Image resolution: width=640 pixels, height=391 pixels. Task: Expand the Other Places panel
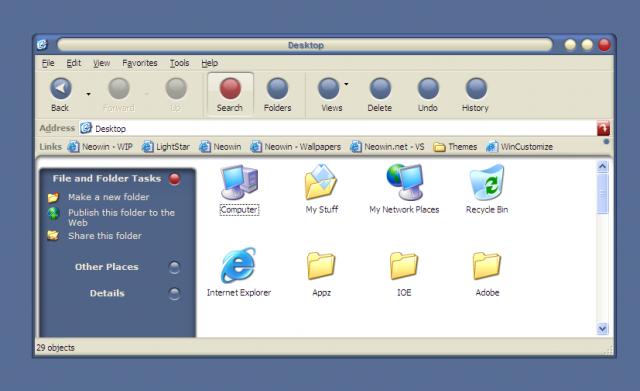point(174,267)
